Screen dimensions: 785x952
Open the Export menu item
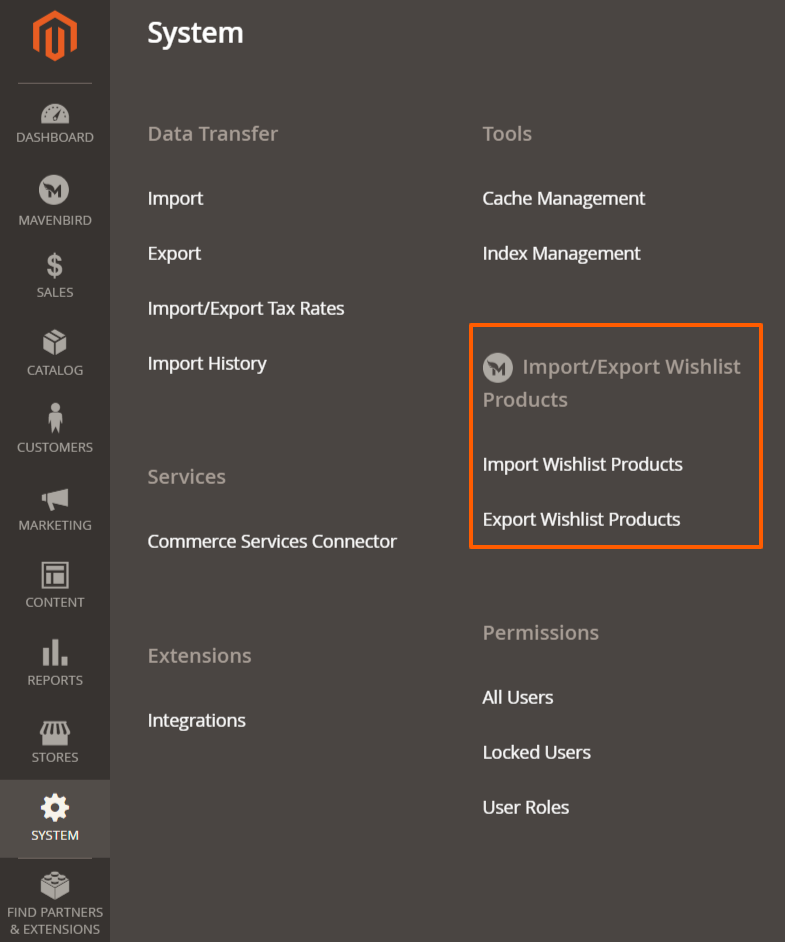point(174,253)
